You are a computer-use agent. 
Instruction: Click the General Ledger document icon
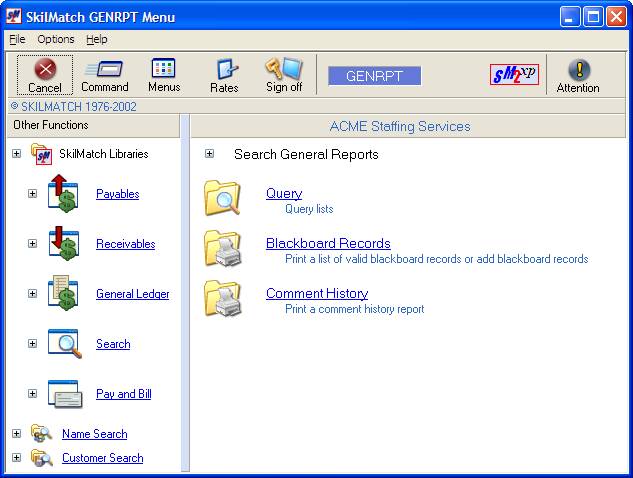[63, 294]
